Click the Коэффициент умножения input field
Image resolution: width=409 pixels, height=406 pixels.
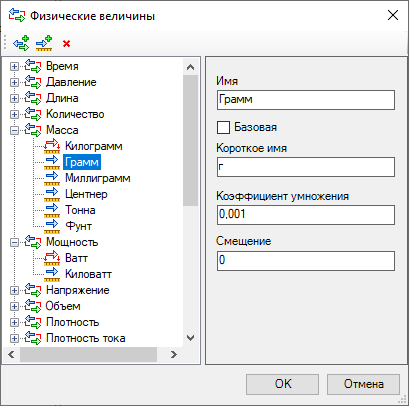[x=306, y=214]
